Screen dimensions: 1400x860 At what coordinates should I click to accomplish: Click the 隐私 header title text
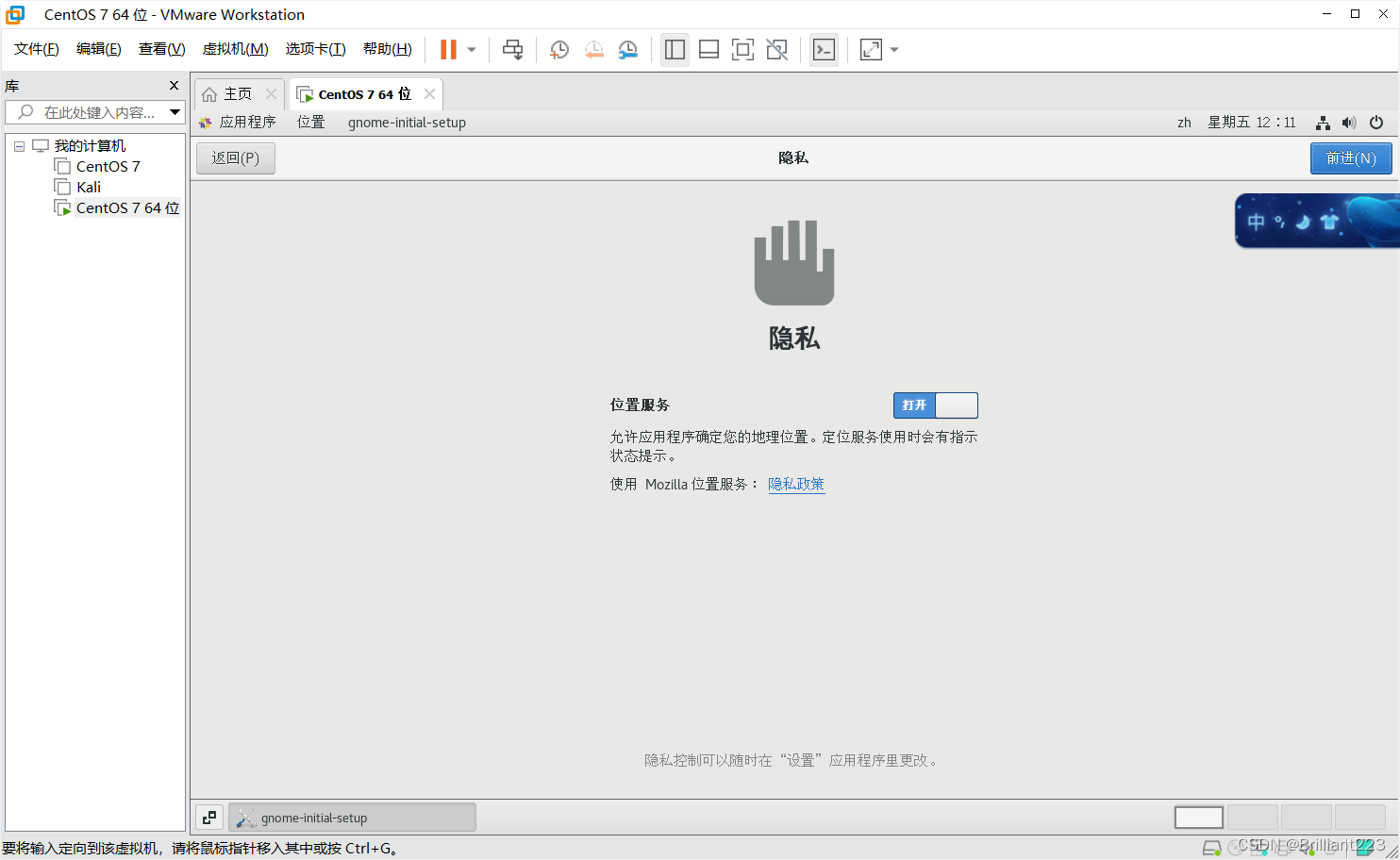point(793,157)
